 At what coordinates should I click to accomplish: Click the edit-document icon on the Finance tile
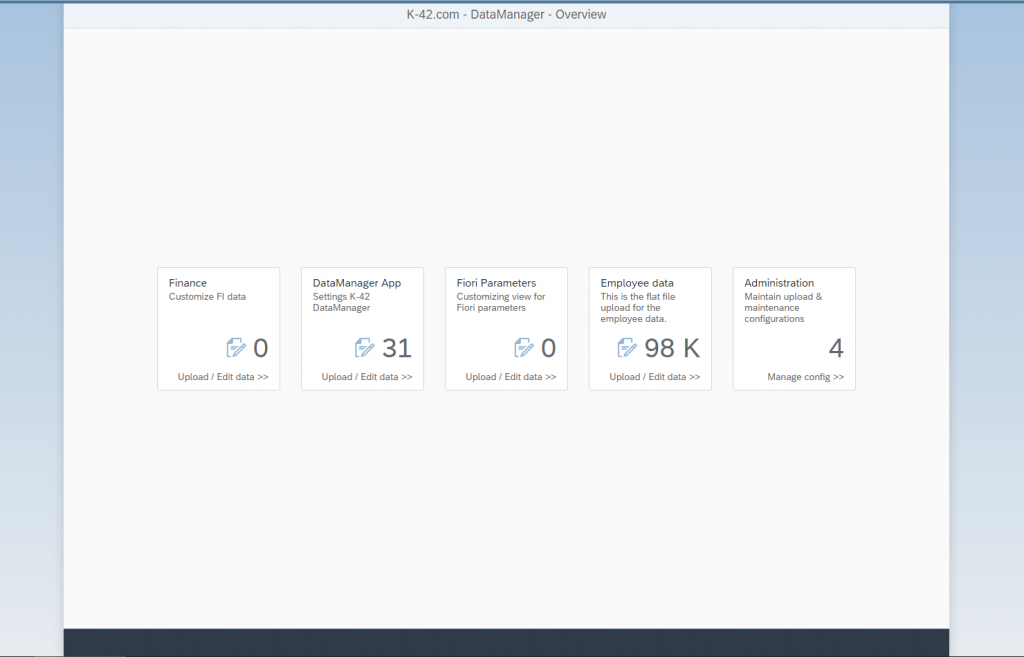pyautogui.click(x=238, y=348)
